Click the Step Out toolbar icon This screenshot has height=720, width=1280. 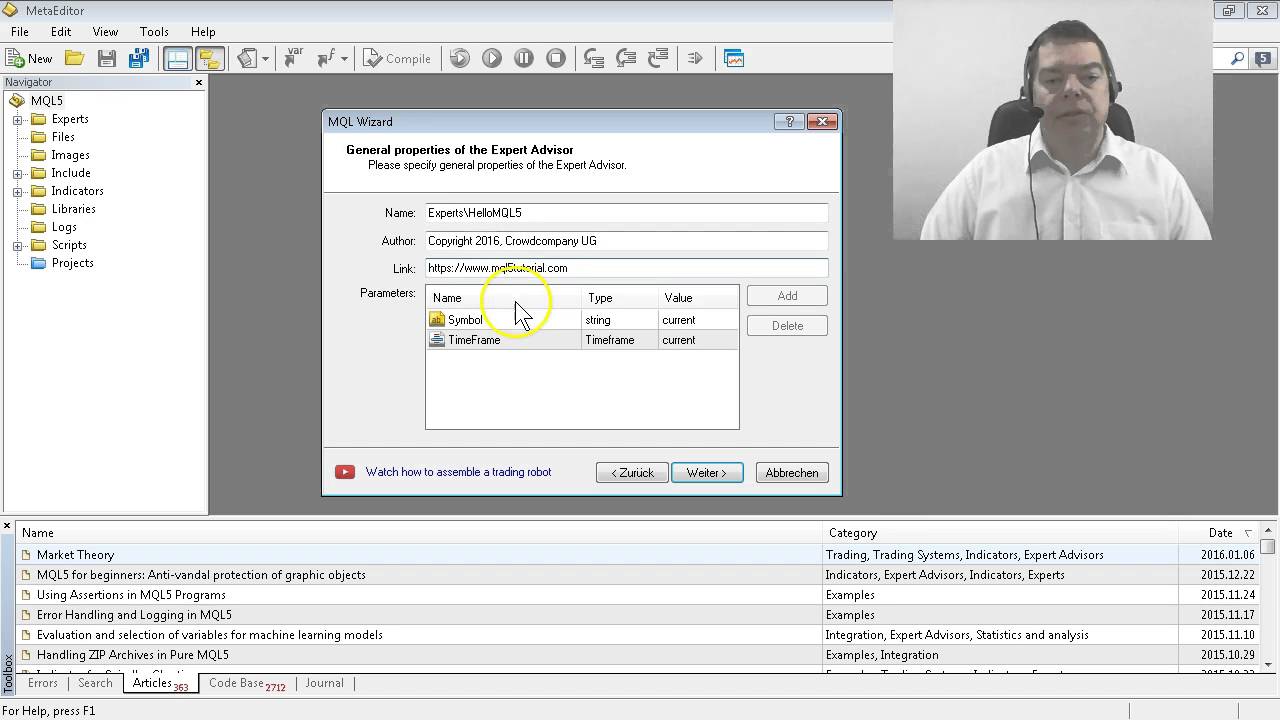[658, 59]
